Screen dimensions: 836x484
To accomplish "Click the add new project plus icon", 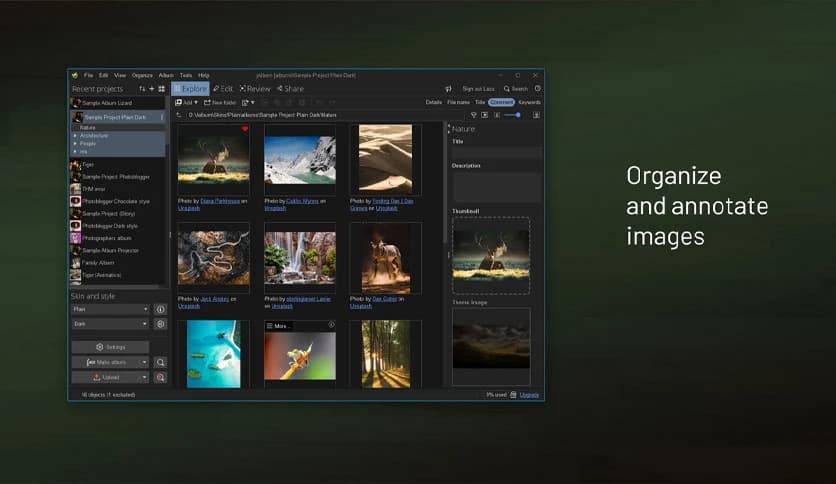I will (x=152, y=89).
